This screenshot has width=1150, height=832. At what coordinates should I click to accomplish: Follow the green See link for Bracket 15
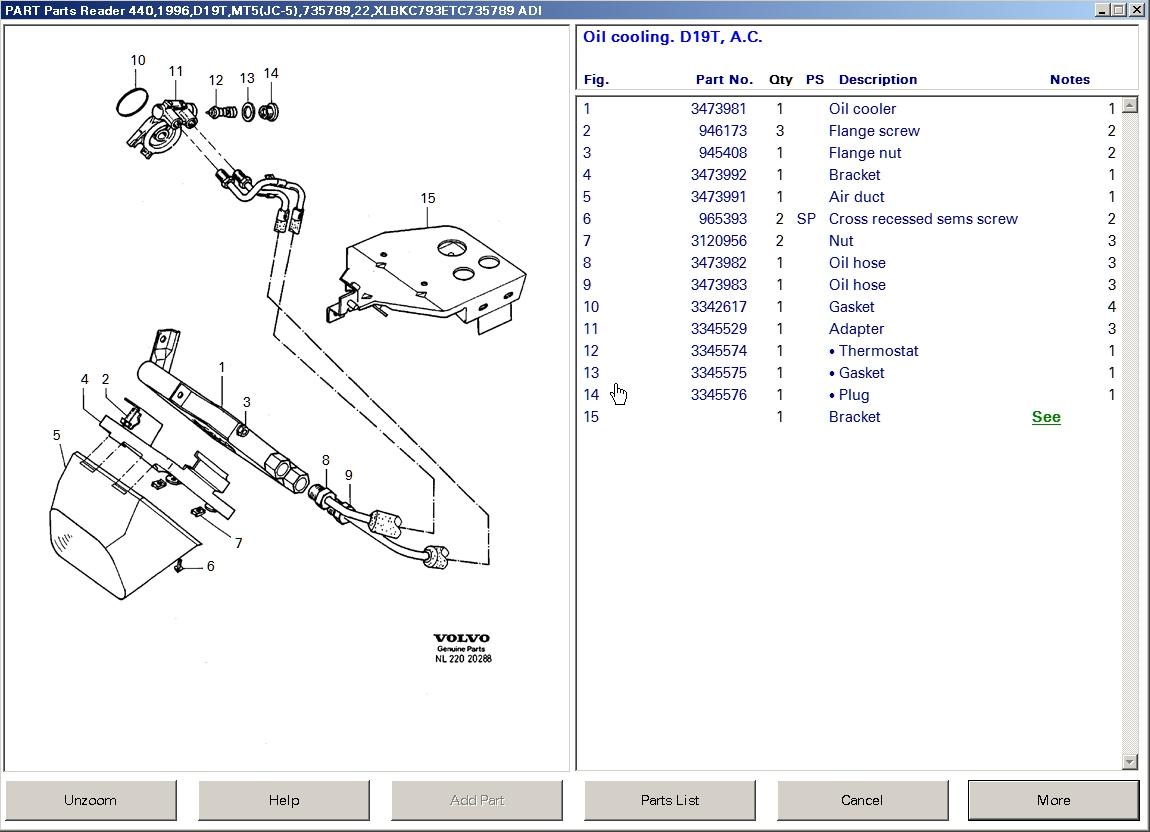(x=1046, y=417)
